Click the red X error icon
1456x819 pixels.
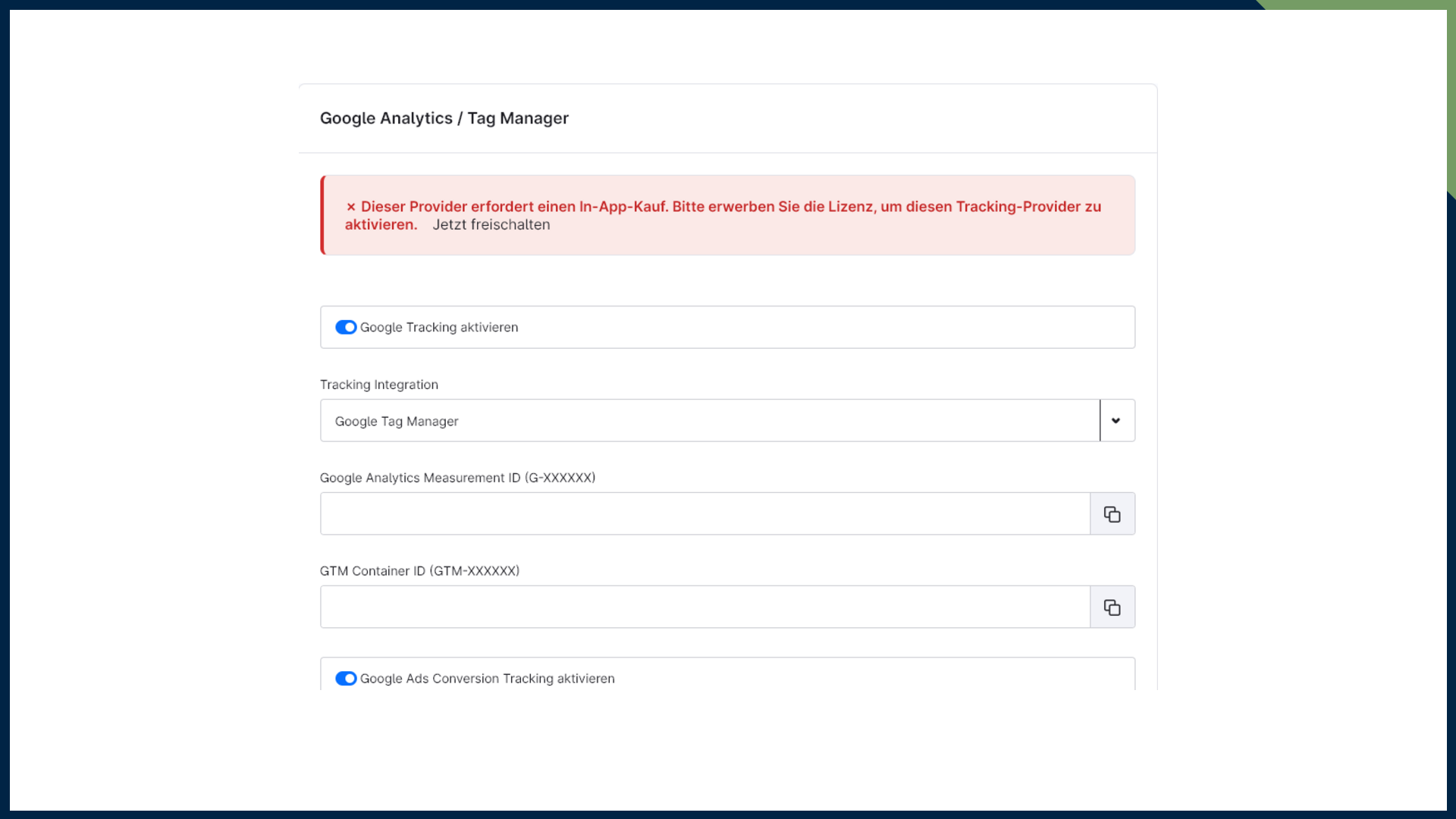(351, 207)
